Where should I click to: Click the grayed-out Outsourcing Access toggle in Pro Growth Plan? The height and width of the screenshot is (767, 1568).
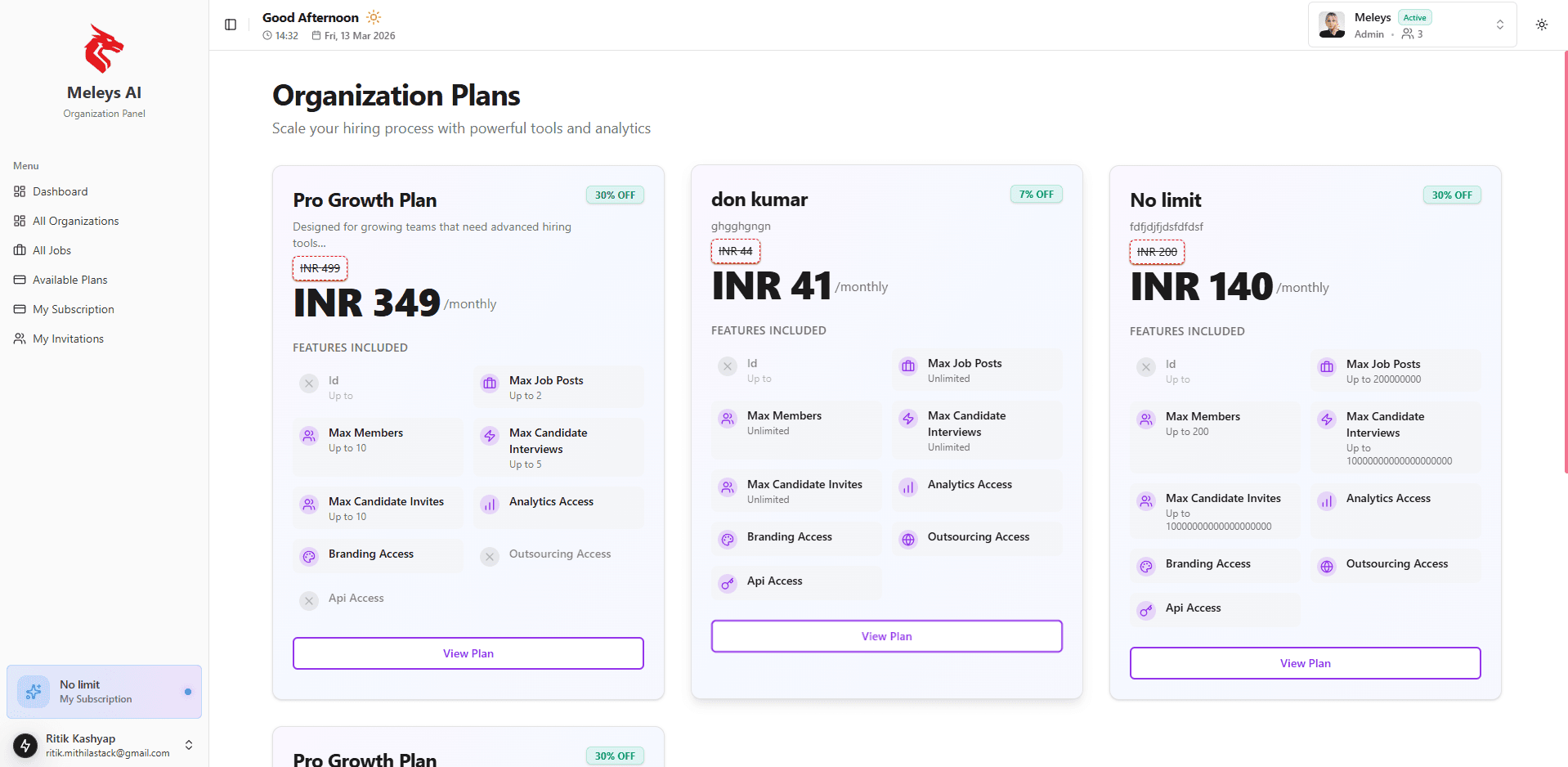[x=489, y=557]
